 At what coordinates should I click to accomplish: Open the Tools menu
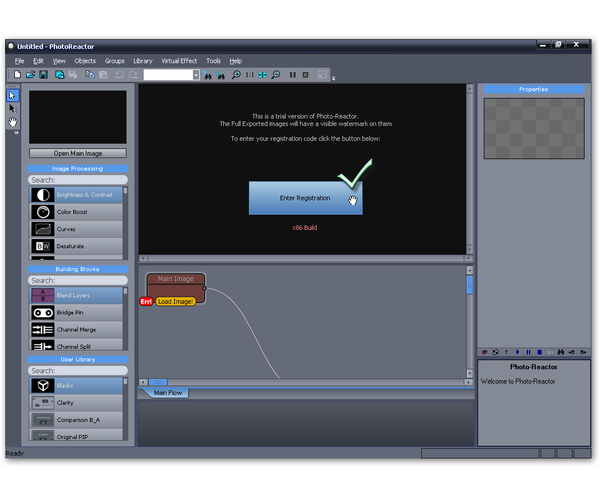(x=214, y=61)
